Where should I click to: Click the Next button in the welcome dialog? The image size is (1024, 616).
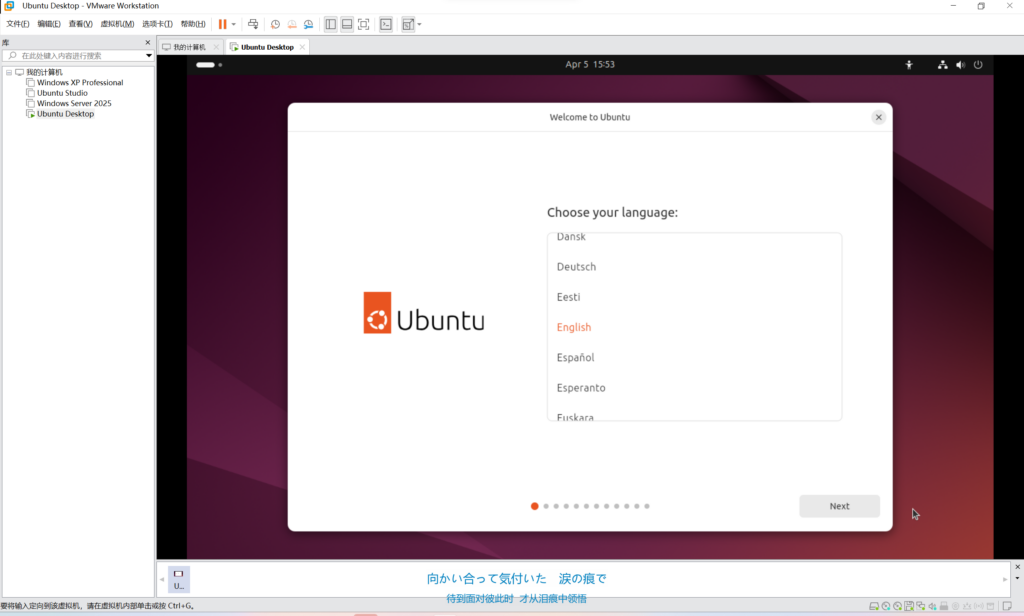click(x=839, y=506)
